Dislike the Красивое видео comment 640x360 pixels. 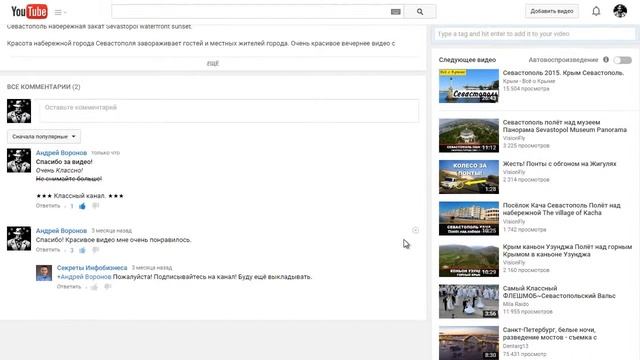pyautogui.click(x=96, y=250)
